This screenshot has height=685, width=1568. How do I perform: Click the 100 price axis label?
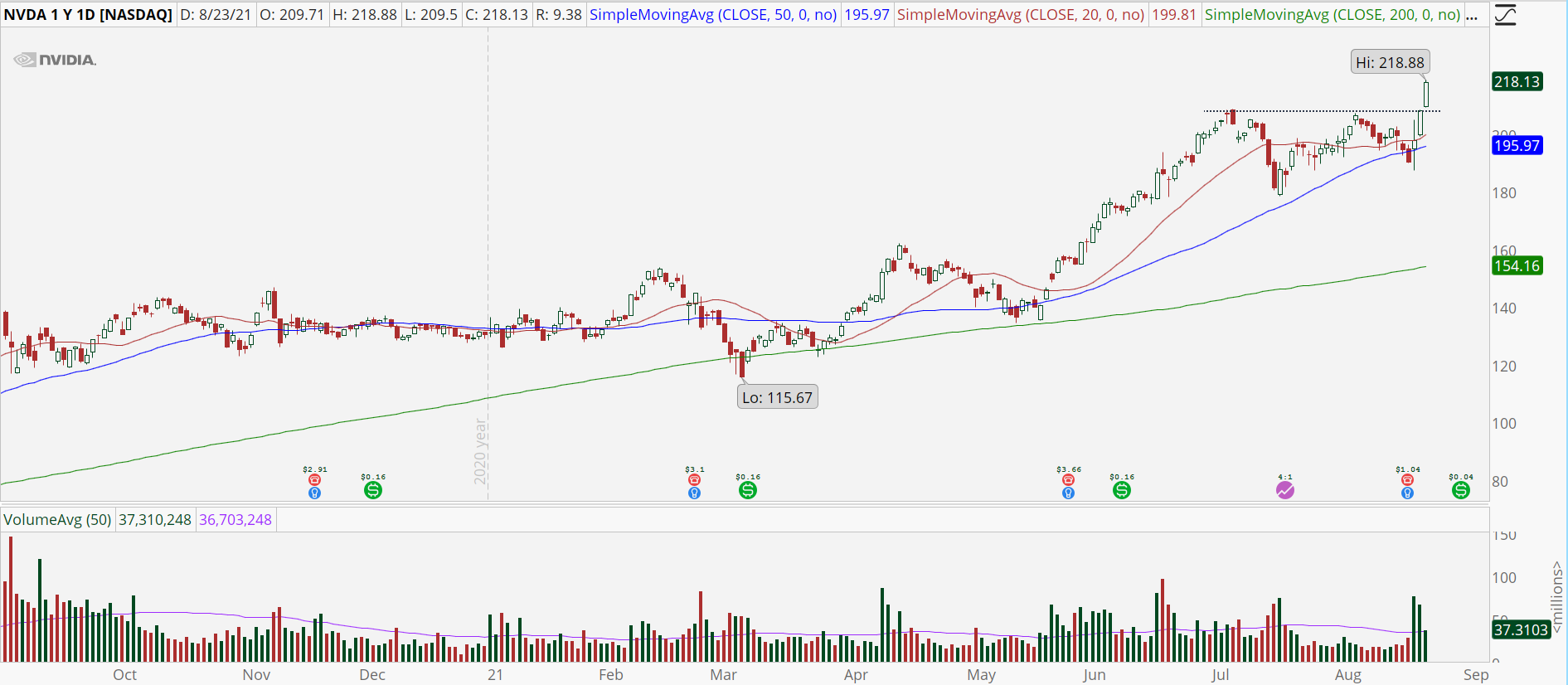pos(1504,423)
